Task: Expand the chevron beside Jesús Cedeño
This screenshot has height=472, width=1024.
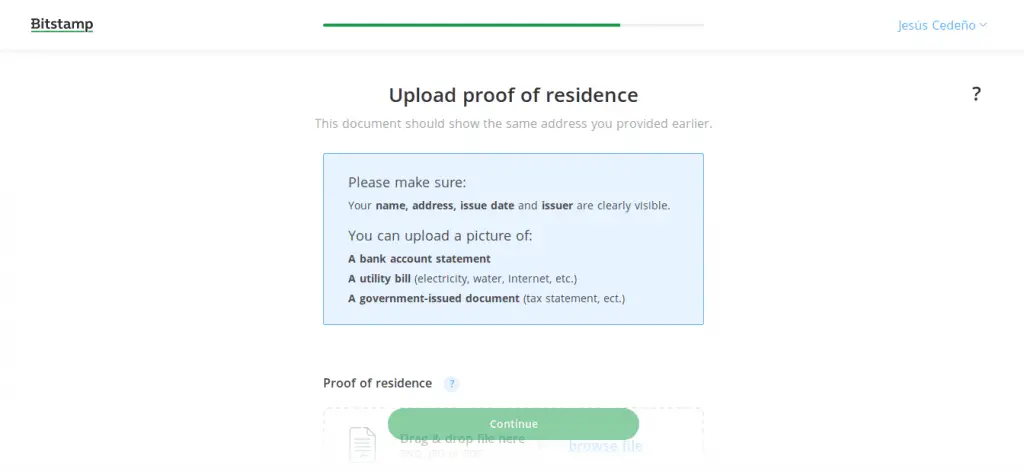Action: pos(983,25)
